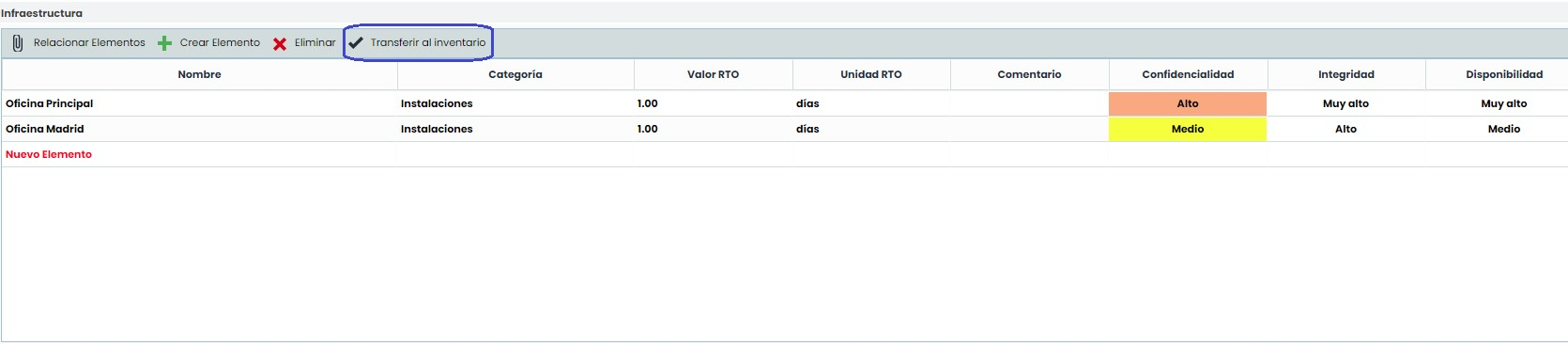Click the Comentario column header

click(x=1029, y=74)
